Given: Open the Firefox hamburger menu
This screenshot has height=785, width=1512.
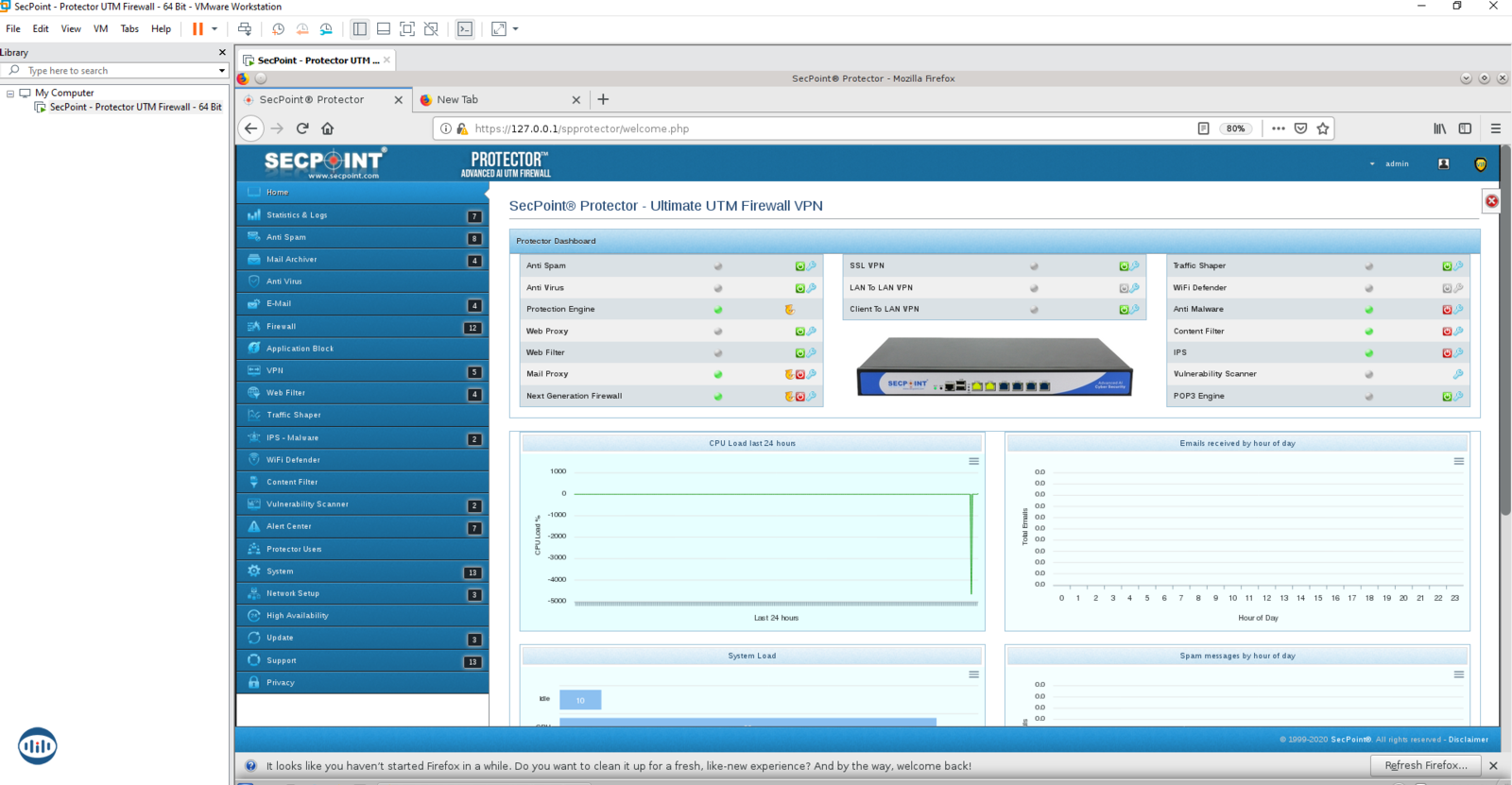Looking at the screenshot, I should 1495,128.
